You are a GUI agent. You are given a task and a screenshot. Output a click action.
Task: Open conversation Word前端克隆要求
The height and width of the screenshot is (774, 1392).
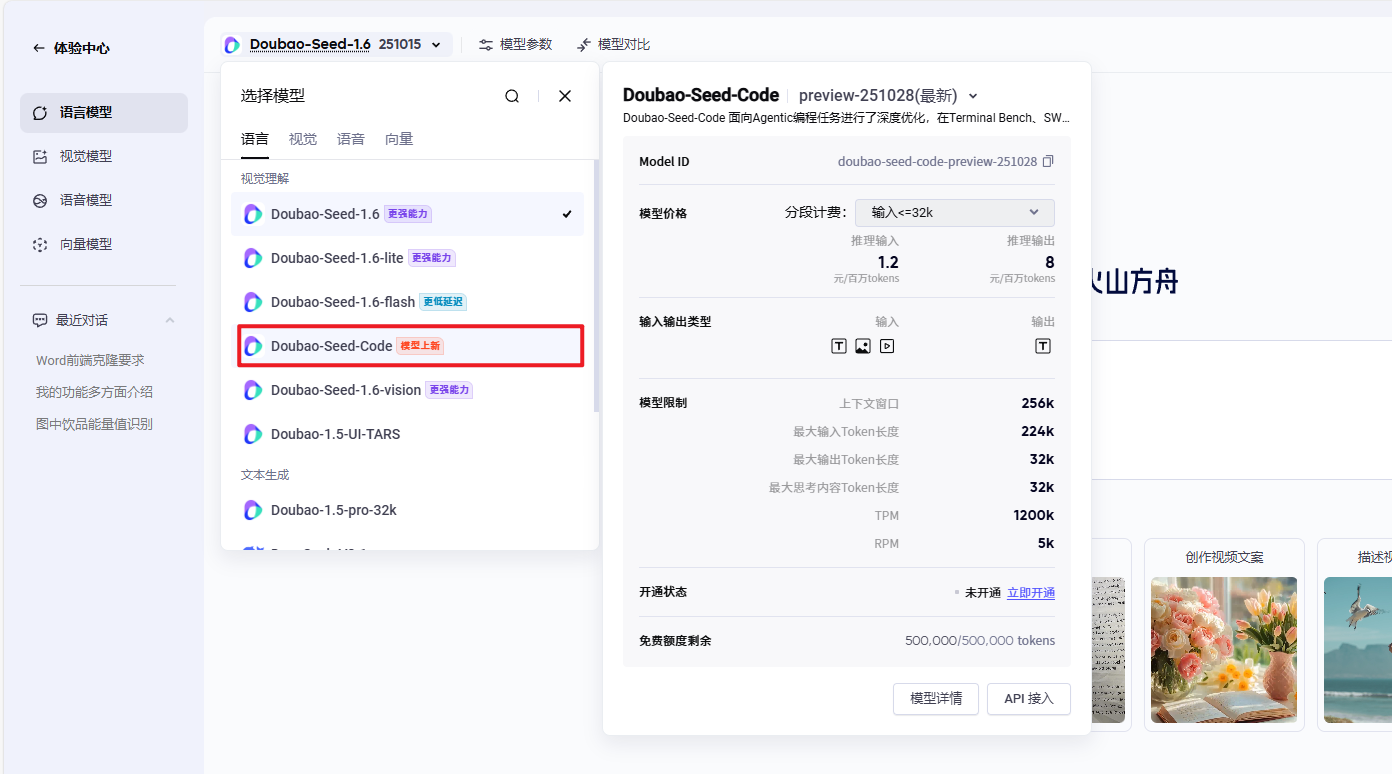93,359
